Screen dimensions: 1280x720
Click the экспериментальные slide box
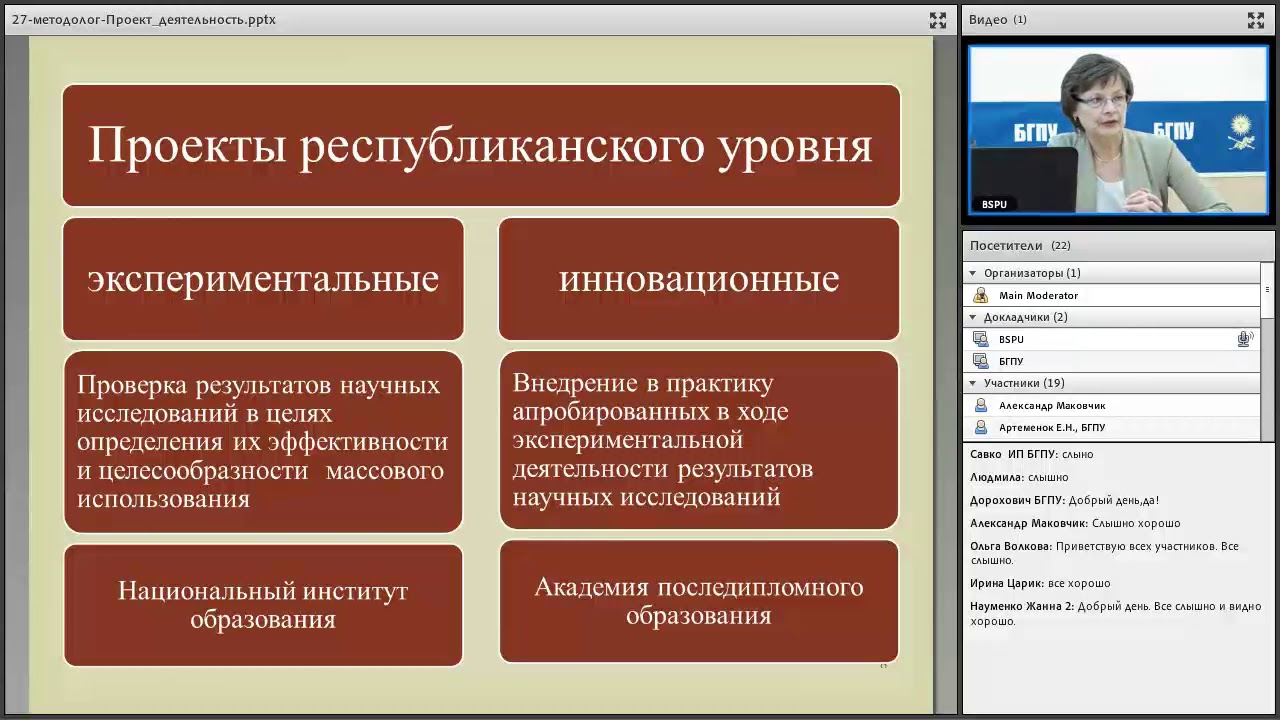[263, 279]
